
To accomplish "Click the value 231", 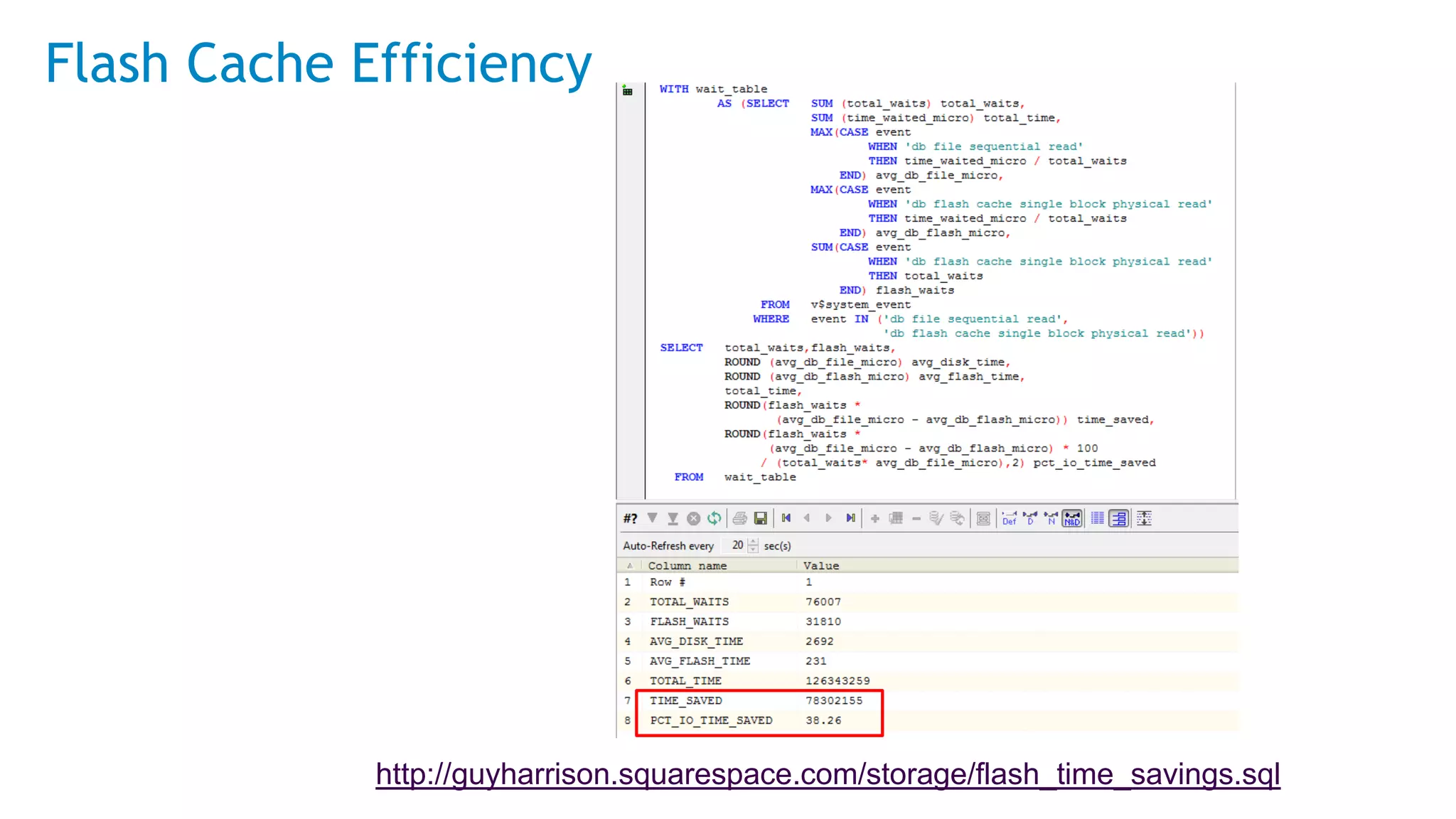I will (815, 661).
